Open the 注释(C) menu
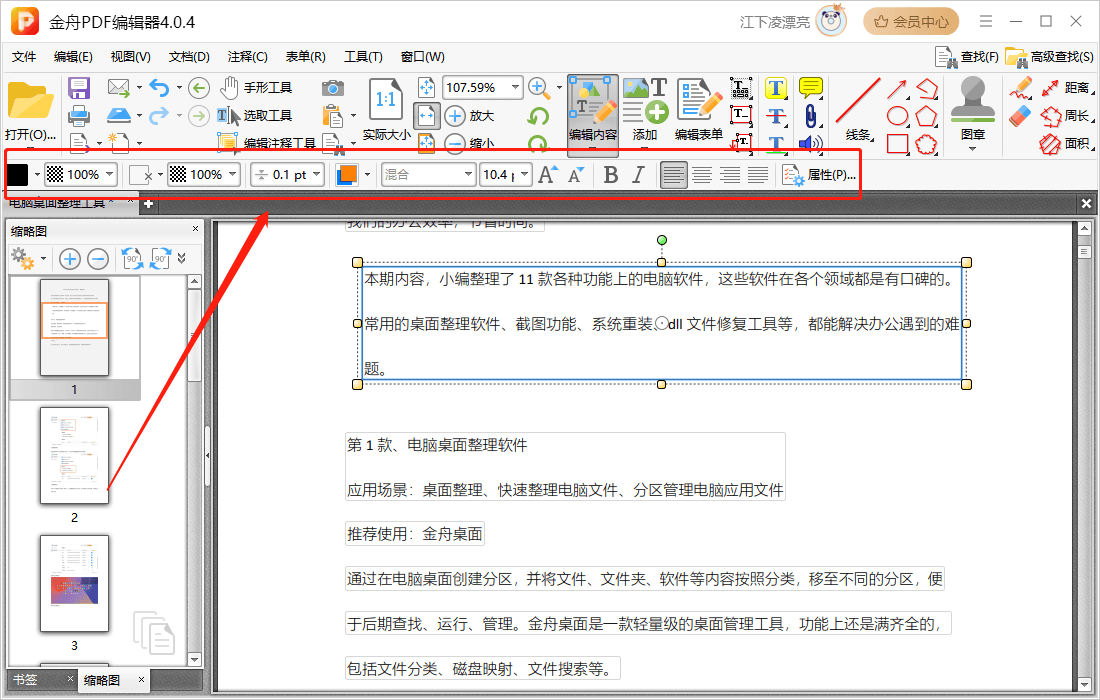The image size is (1100, 700). [x=247, y=57]
